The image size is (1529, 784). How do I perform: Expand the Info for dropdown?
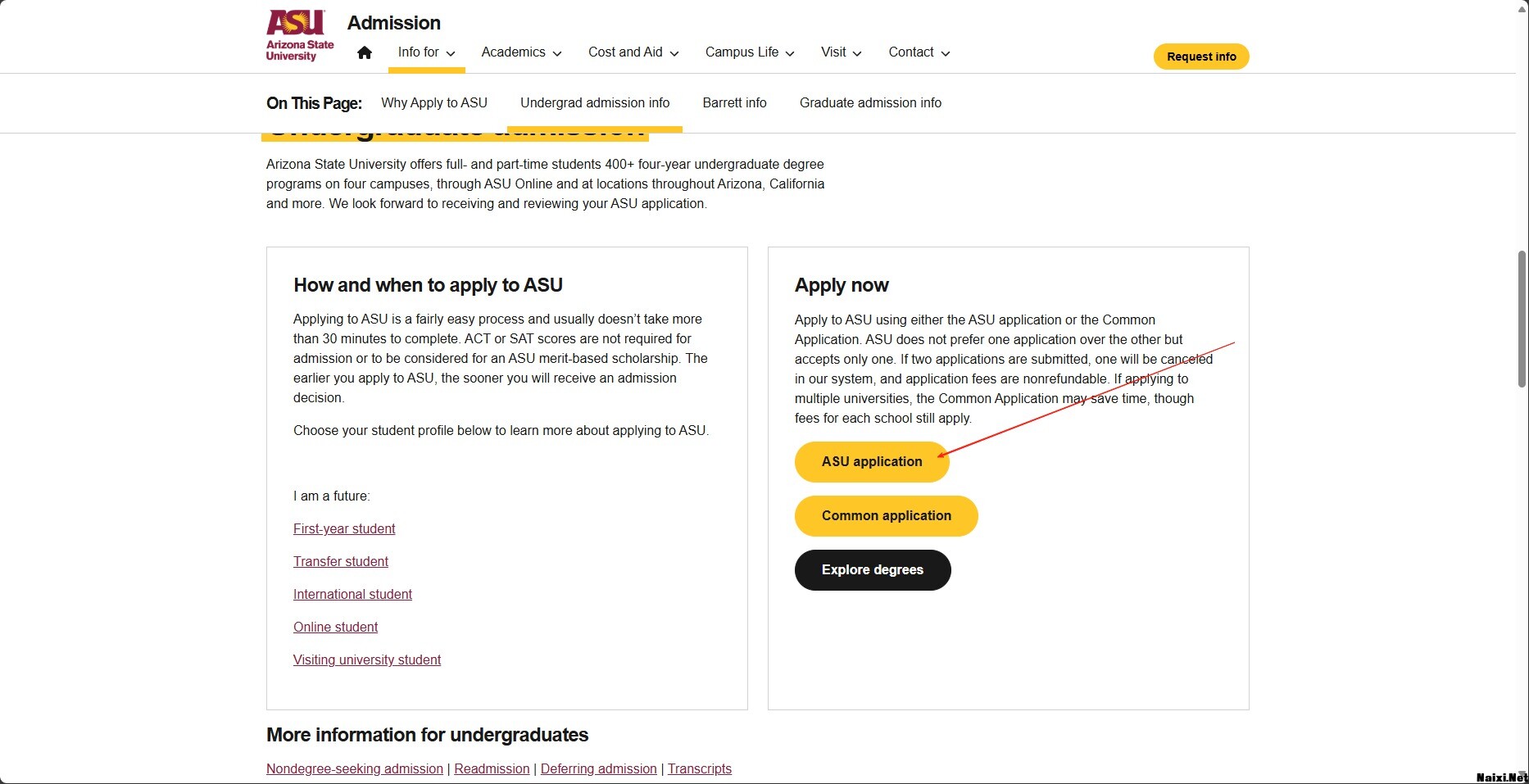[x=426, y=52]
